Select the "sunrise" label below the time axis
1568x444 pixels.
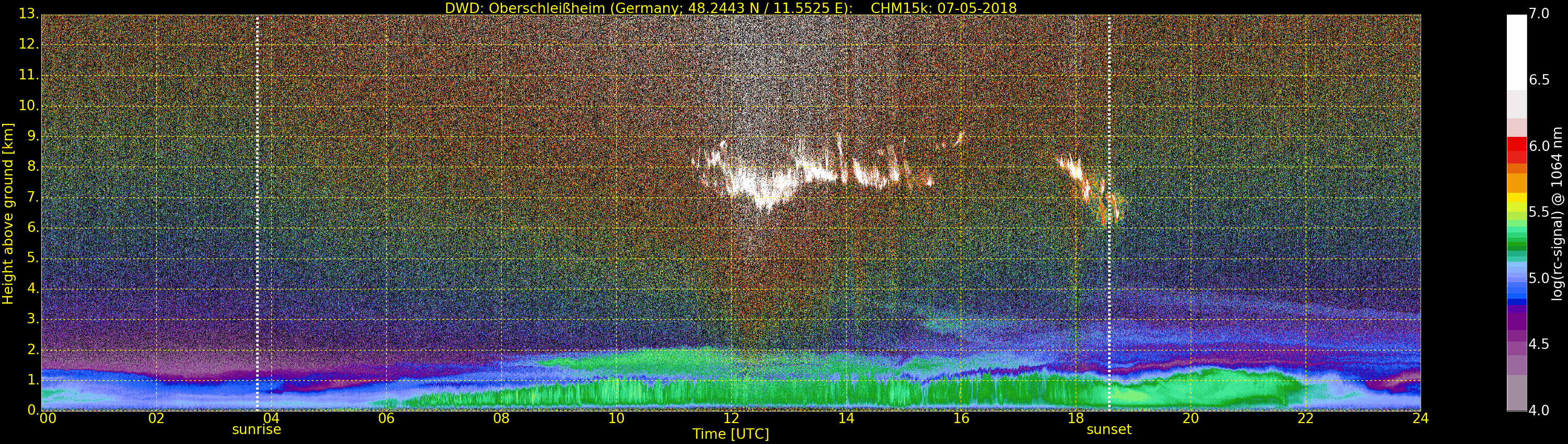pos(256,429)
